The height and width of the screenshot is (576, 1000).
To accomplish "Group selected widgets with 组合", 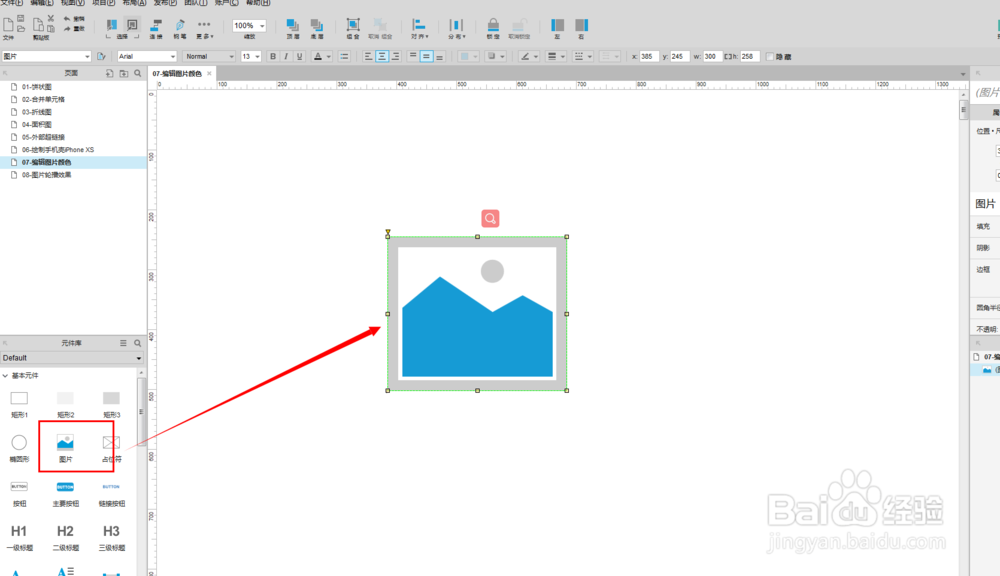I will [x=353, y=28].
